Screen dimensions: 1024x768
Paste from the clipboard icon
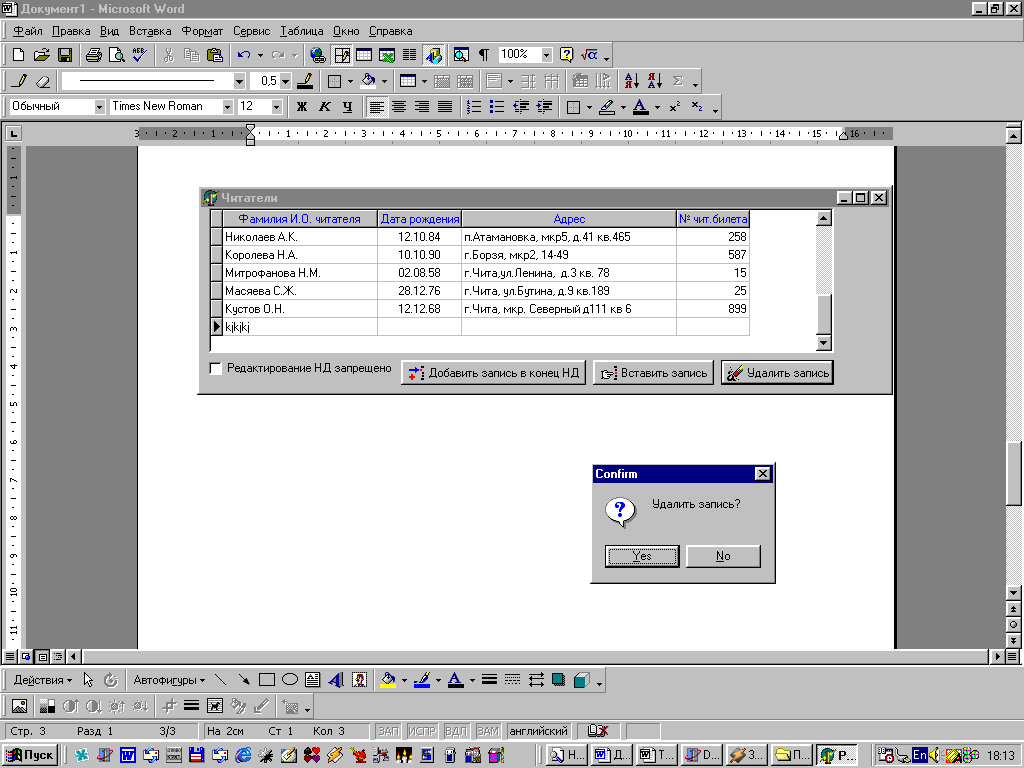[x=214, y=55]
